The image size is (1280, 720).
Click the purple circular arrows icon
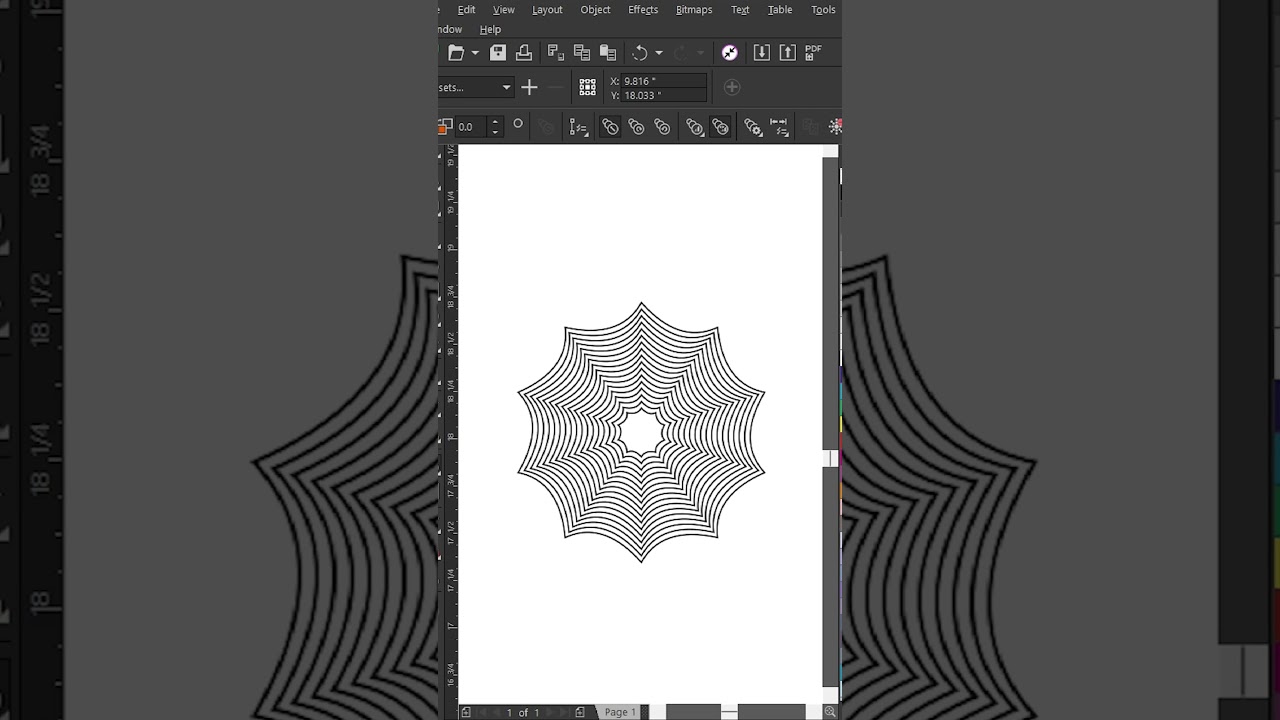pos(730,53)
